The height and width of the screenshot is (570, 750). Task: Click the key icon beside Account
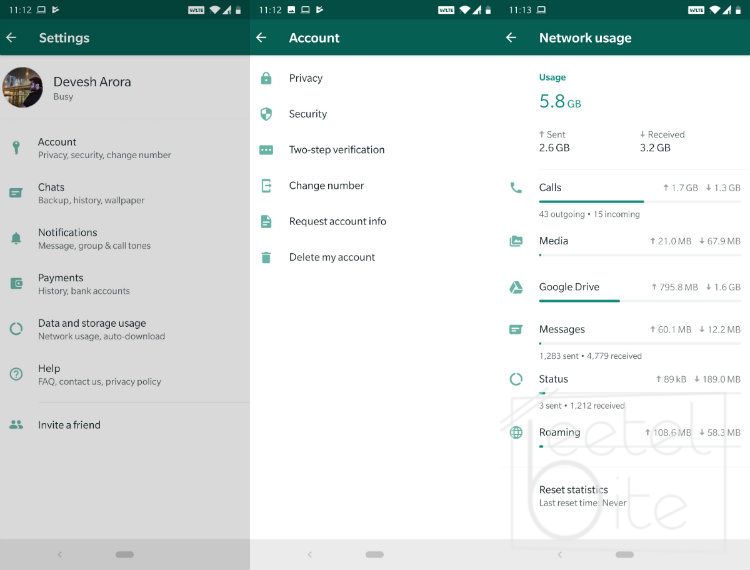pyautogui.click(x=16, y=148)
